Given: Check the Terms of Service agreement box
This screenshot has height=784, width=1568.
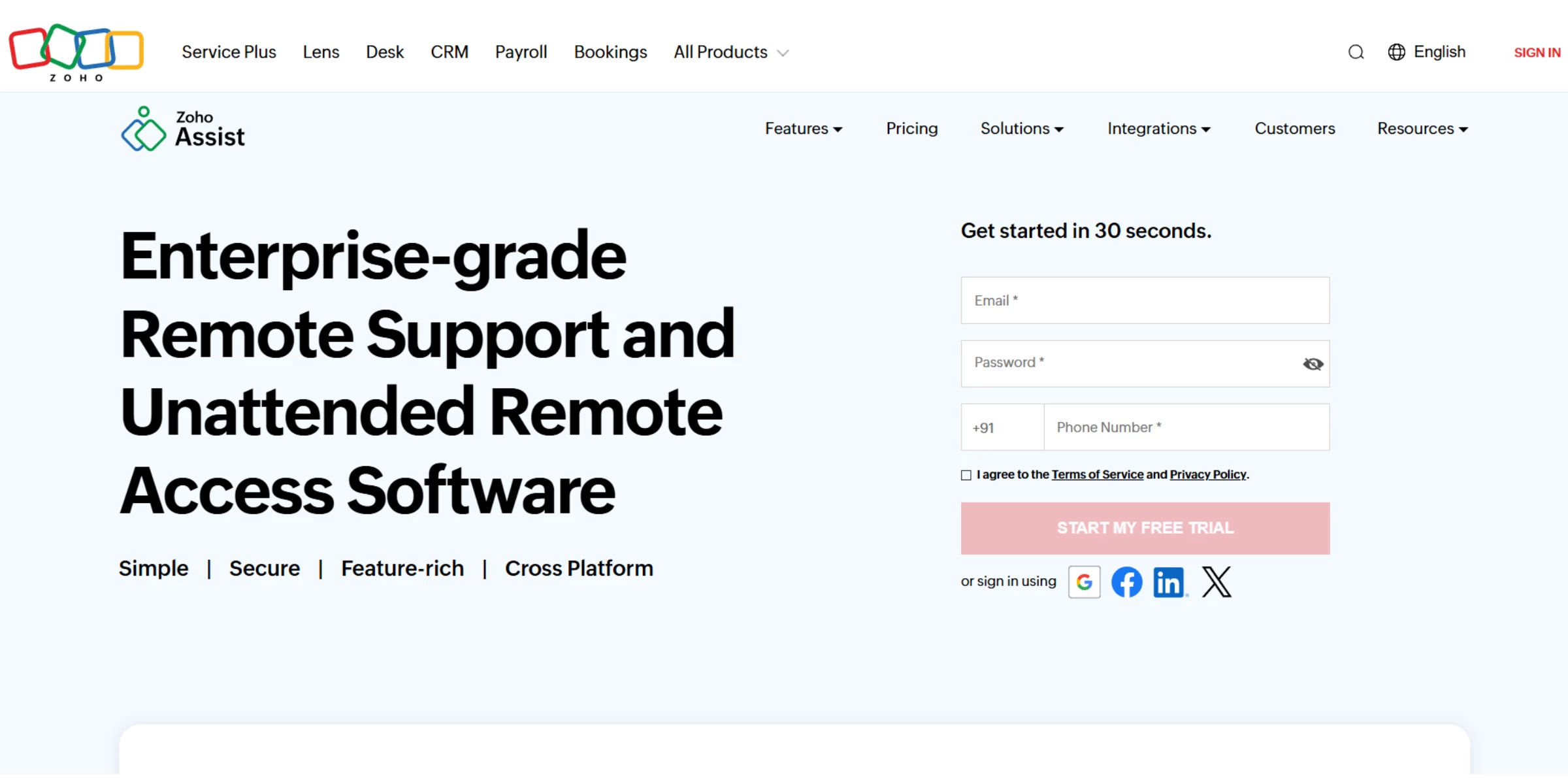Looking at the screenshot, I should pos(966,475).
